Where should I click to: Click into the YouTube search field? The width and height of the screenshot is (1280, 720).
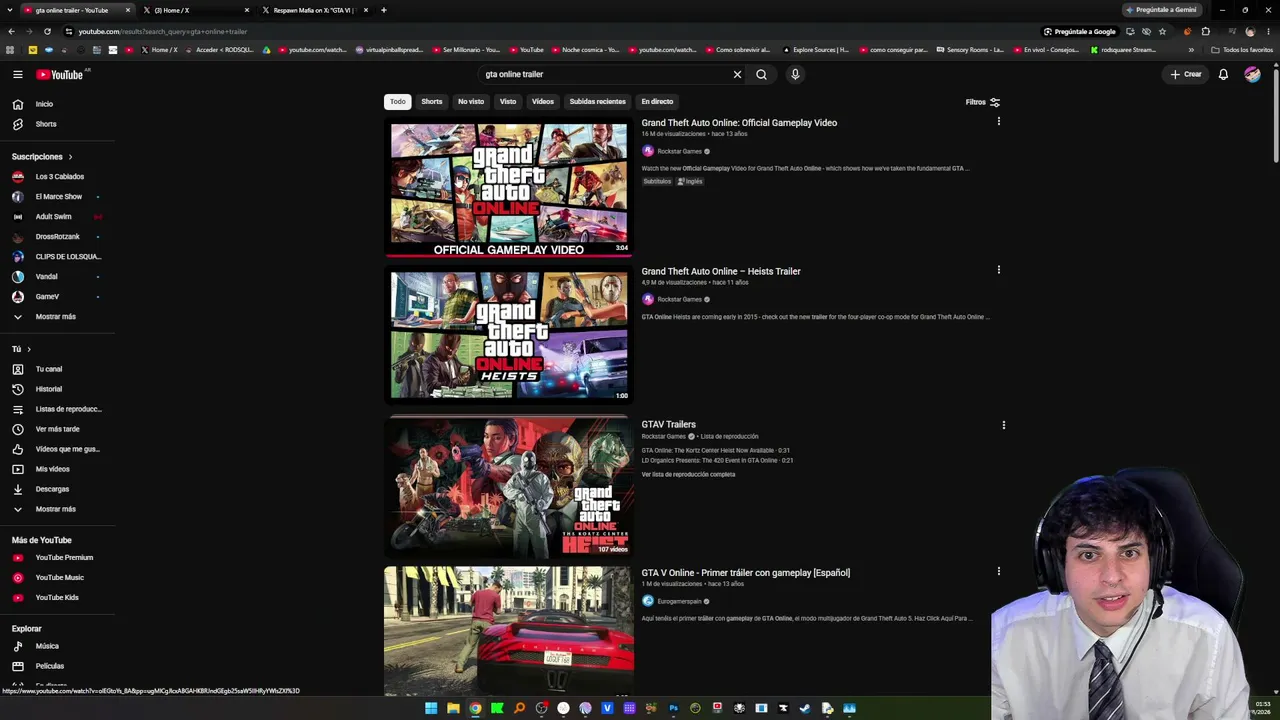[605, 74]
